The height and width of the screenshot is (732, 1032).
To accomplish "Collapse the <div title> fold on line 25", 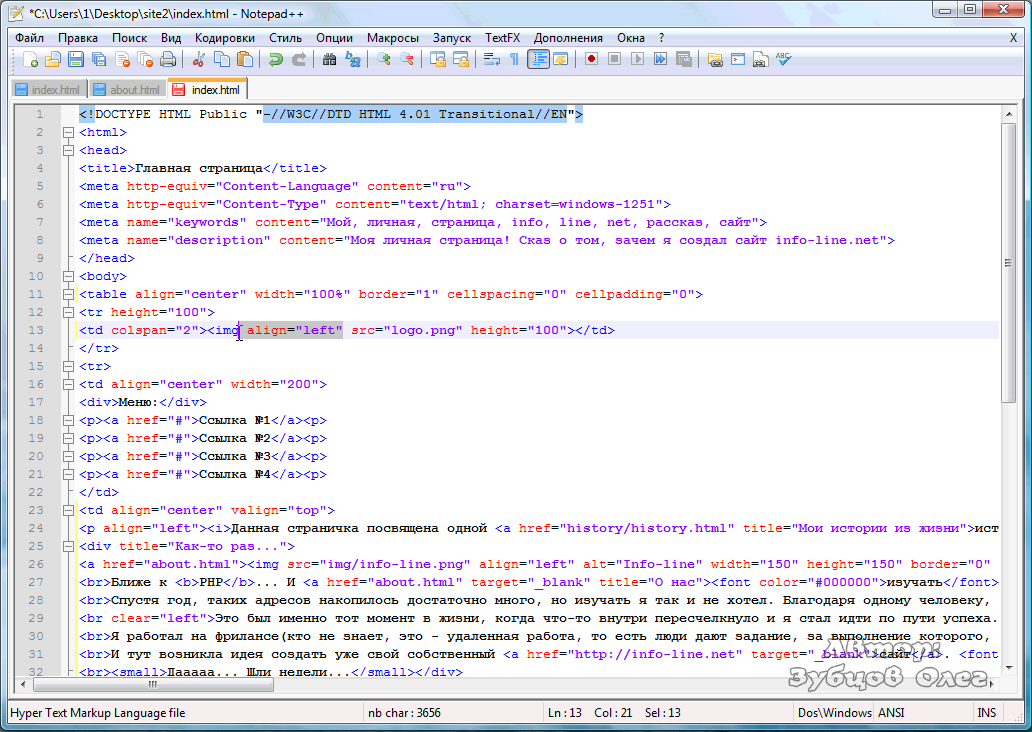I will [68, 546].
